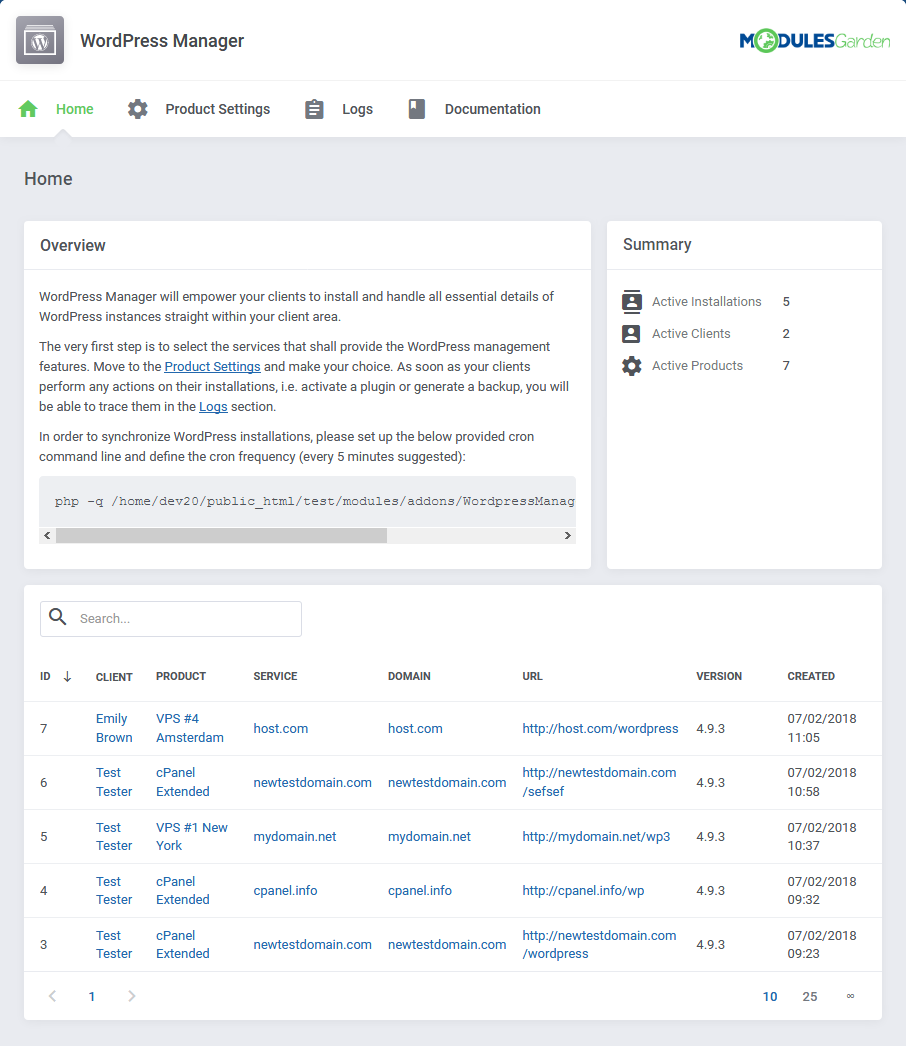Sort table by Version column header

point(719,676)
